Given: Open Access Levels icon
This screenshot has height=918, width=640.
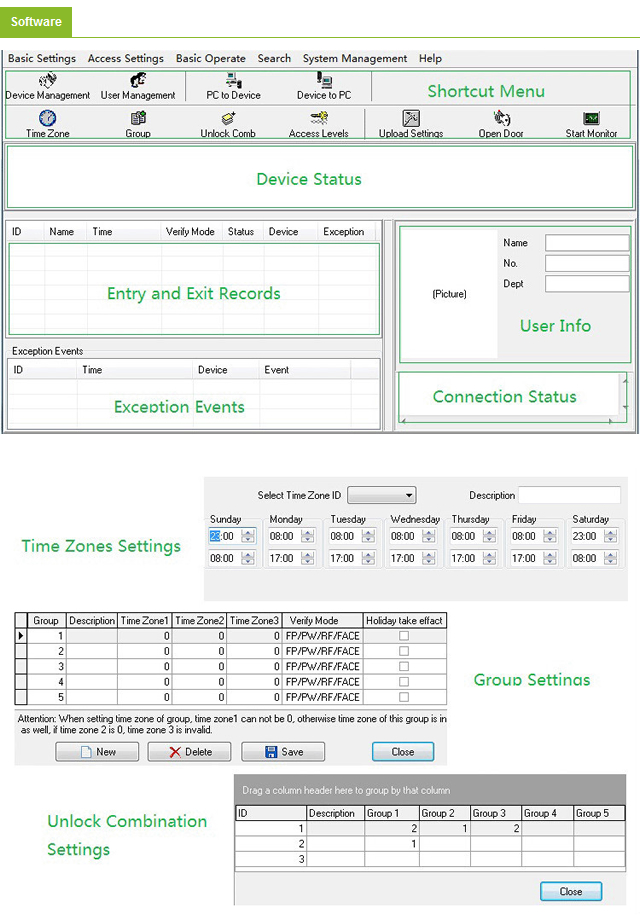Looking at the screenshot, I should pos(319,119).
